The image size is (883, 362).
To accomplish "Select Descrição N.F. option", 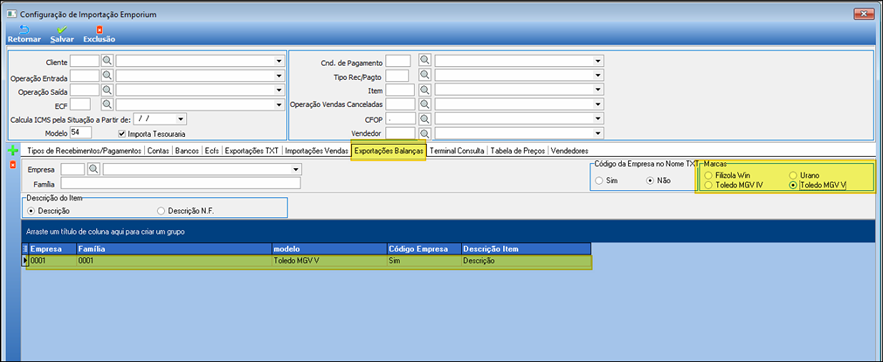I will 162,211.
